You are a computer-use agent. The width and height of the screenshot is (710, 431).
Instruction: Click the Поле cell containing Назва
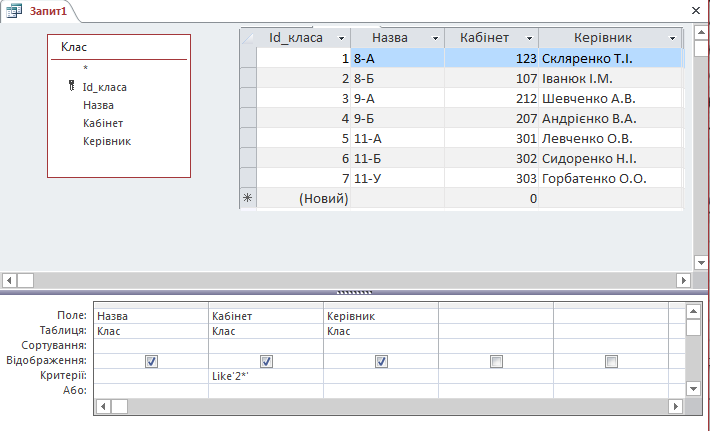(151, 316)
